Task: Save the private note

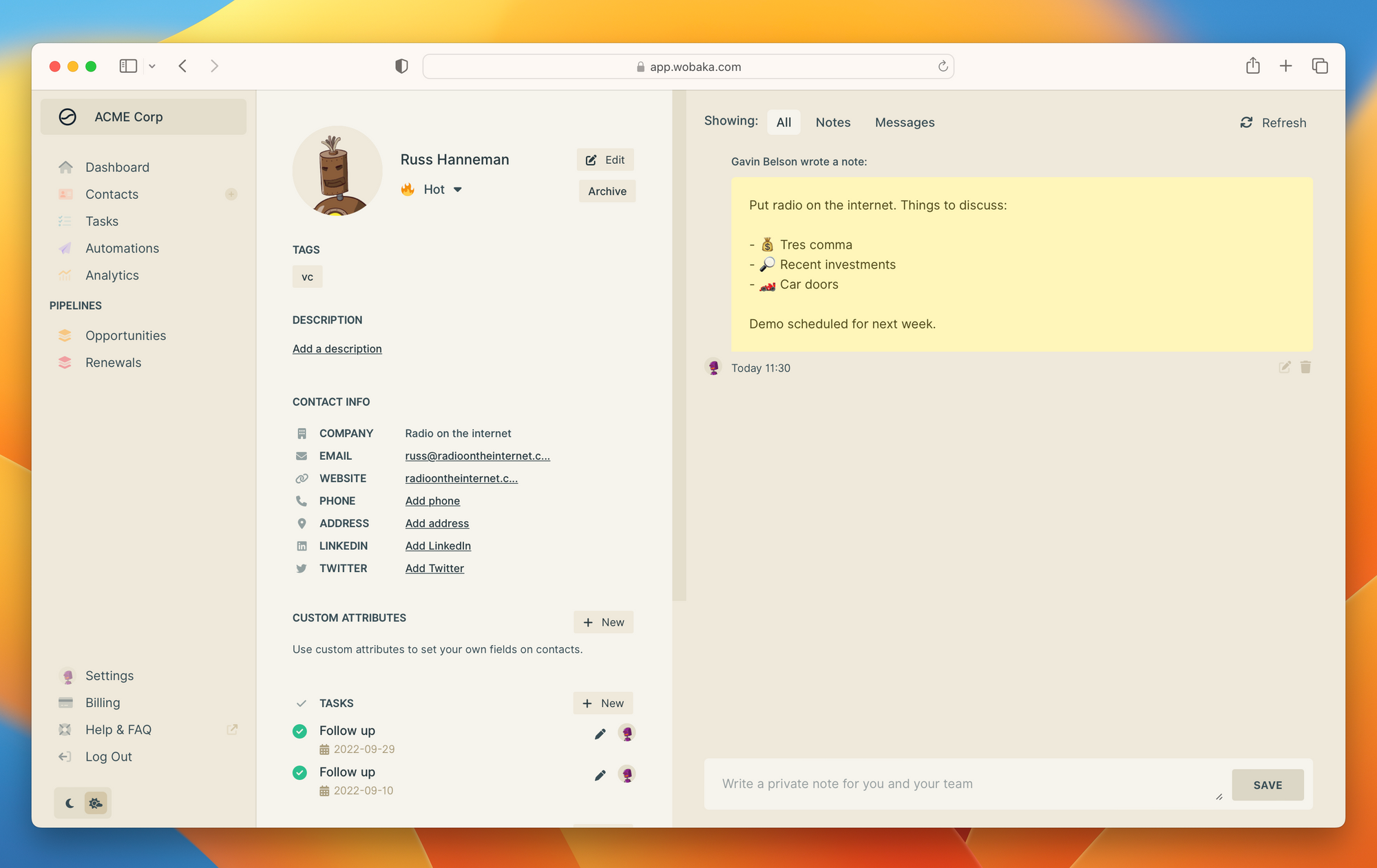Action: tap(1268, 785)
